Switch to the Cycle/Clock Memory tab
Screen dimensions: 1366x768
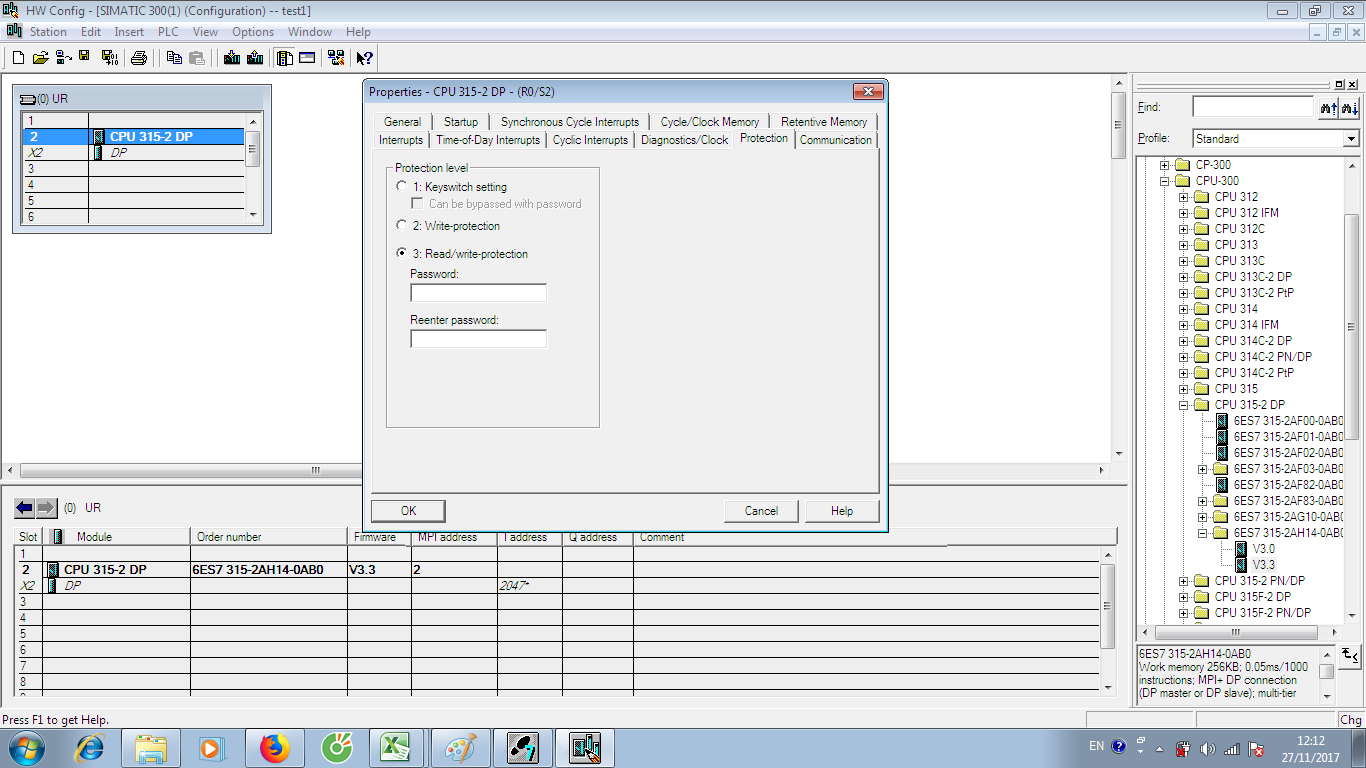710,122
